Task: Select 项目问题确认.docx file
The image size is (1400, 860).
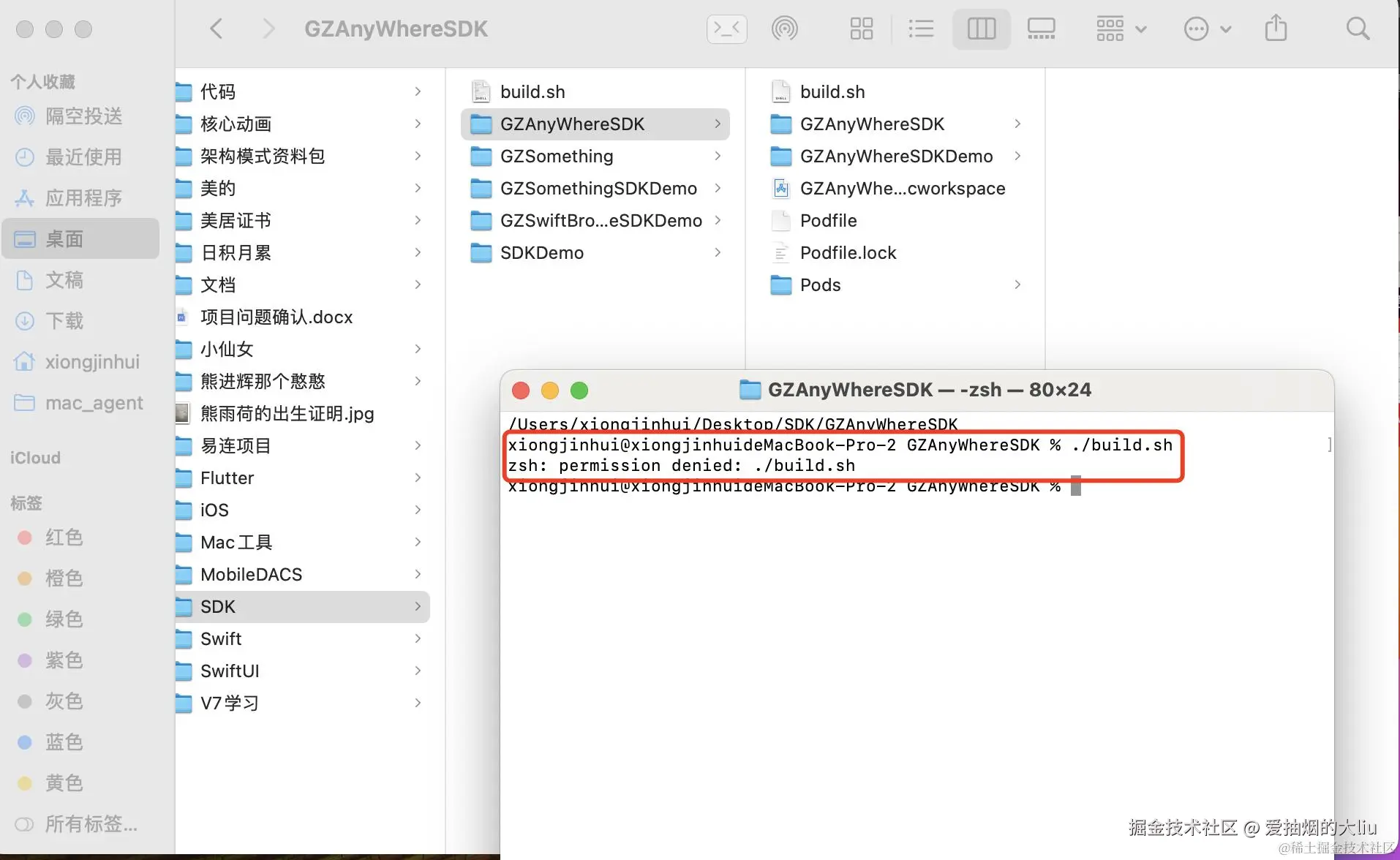Action: tap(302, 317)
